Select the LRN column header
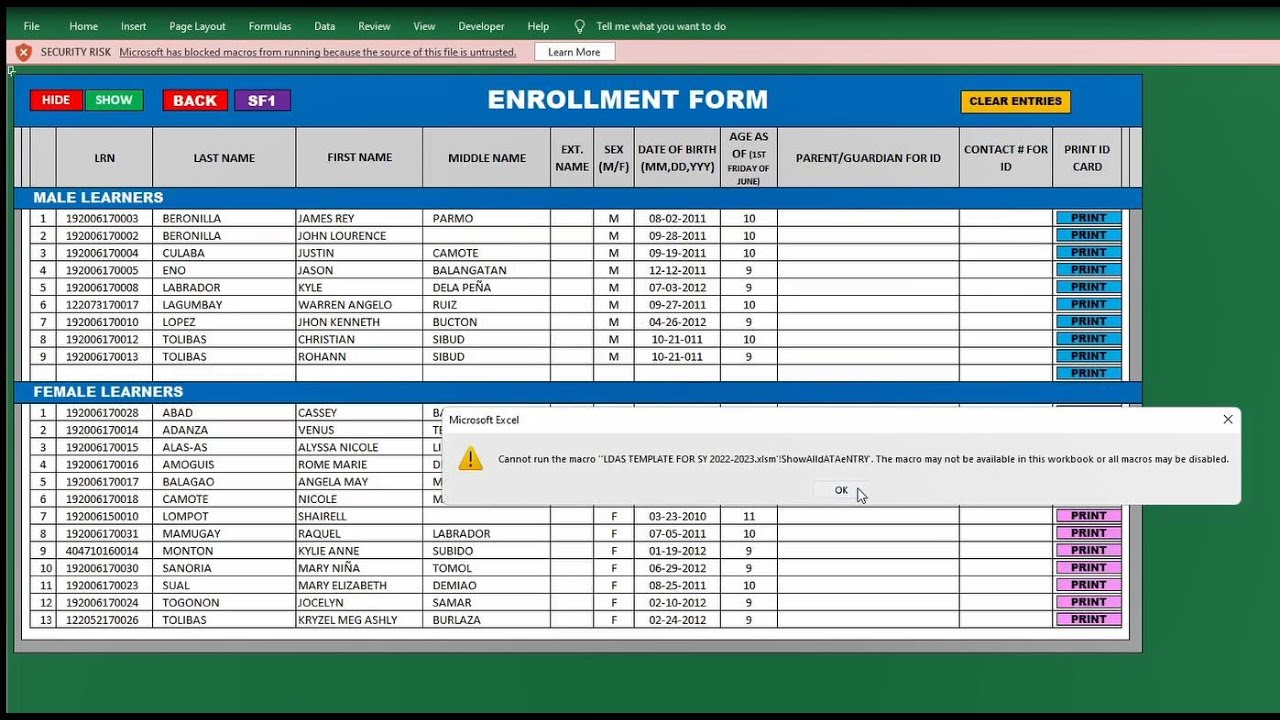 tap(104, 157)
